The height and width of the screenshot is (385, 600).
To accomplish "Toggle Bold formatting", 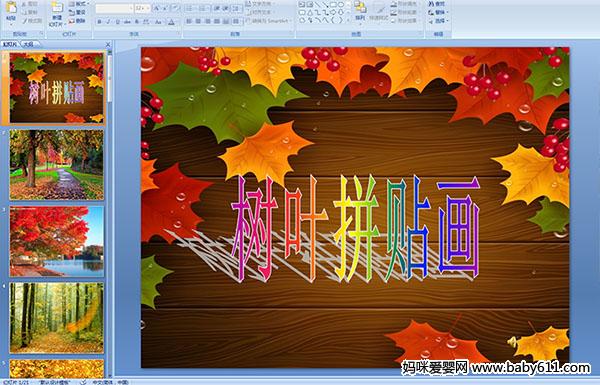I will coord(99,22).
